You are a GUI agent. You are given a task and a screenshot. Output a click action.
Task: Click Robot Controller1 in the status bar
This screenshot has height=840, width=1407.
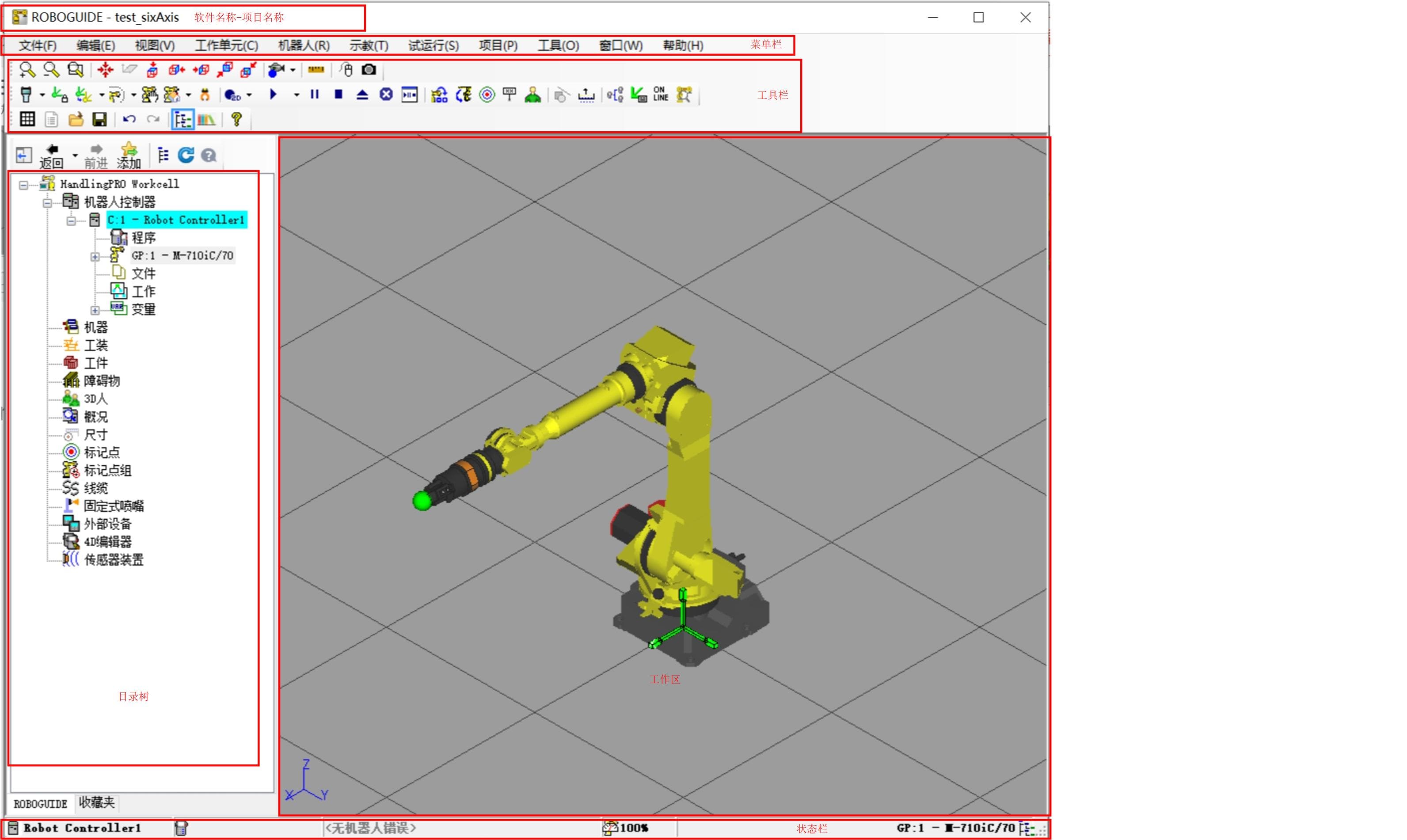coord(82,828)
